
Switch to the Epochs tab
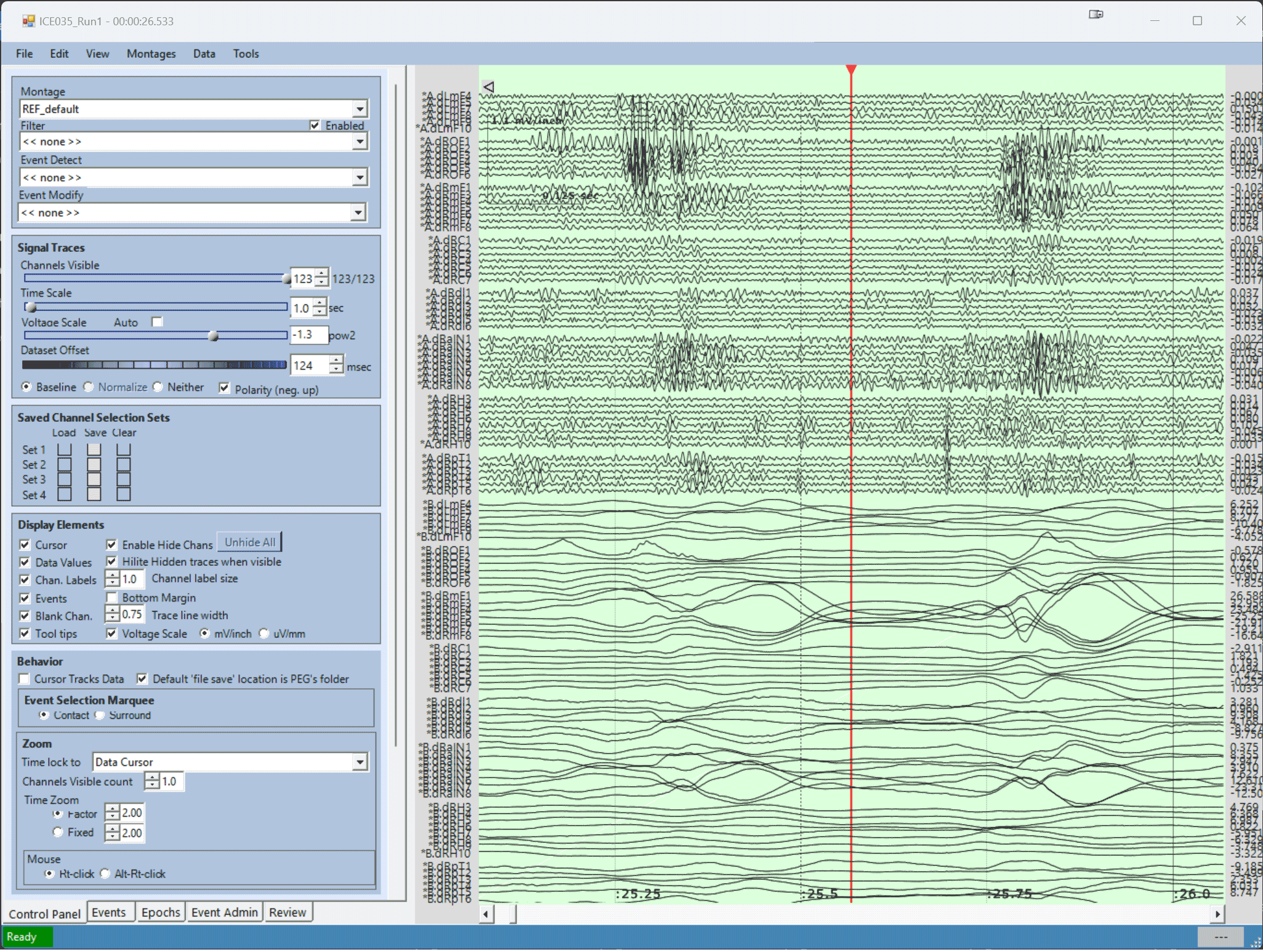click(x=160, y=913)
